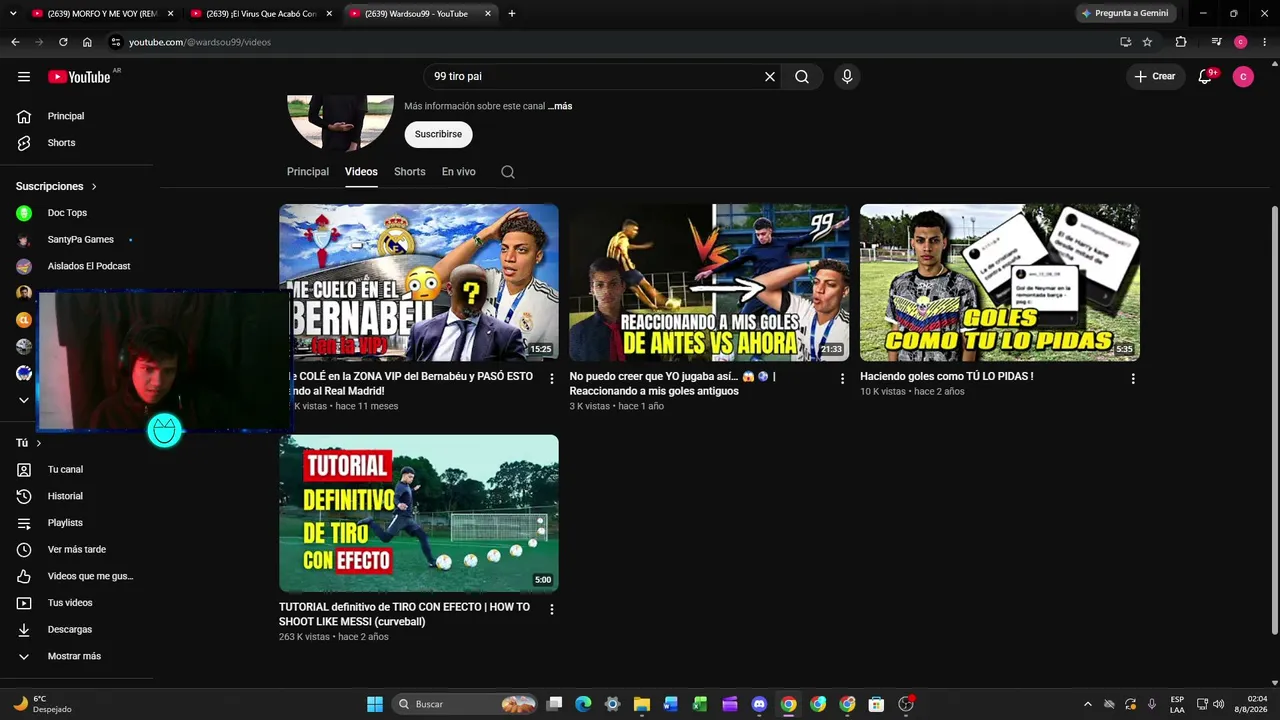Open Discord from the taskbar
The width and height of the screenshot is (1280, 720).
pyautogui.click(x=759, y=704)
